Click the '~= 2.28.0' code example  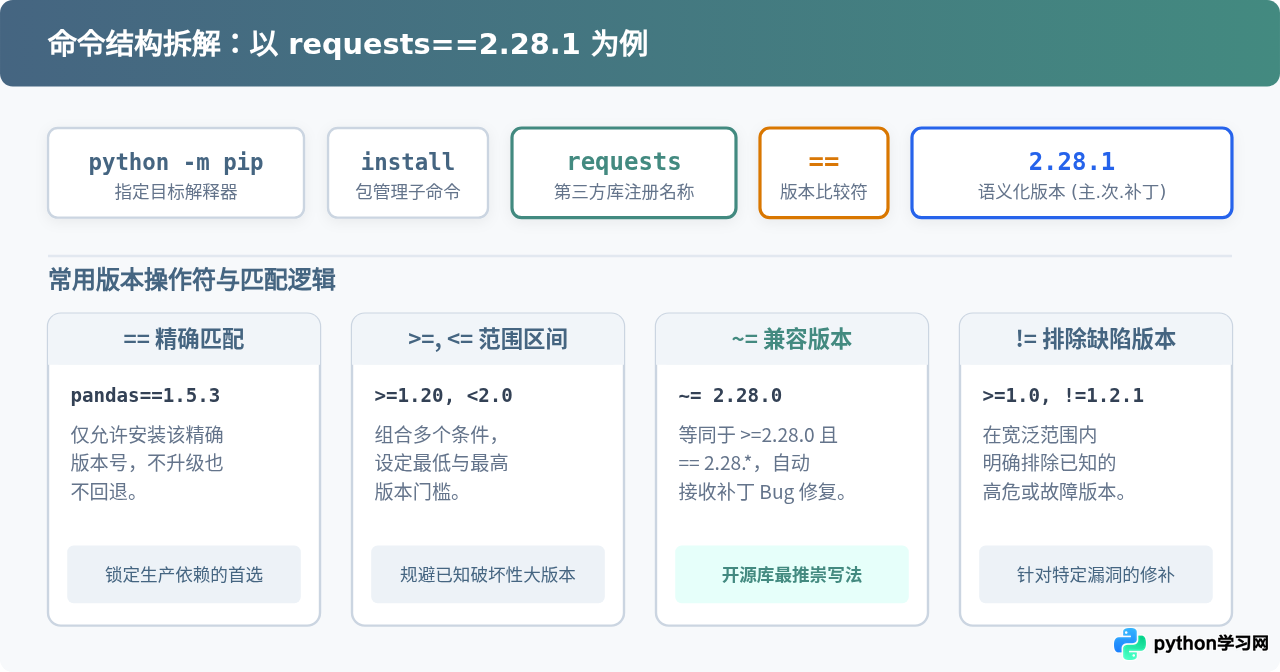click(x=730, y=395)
